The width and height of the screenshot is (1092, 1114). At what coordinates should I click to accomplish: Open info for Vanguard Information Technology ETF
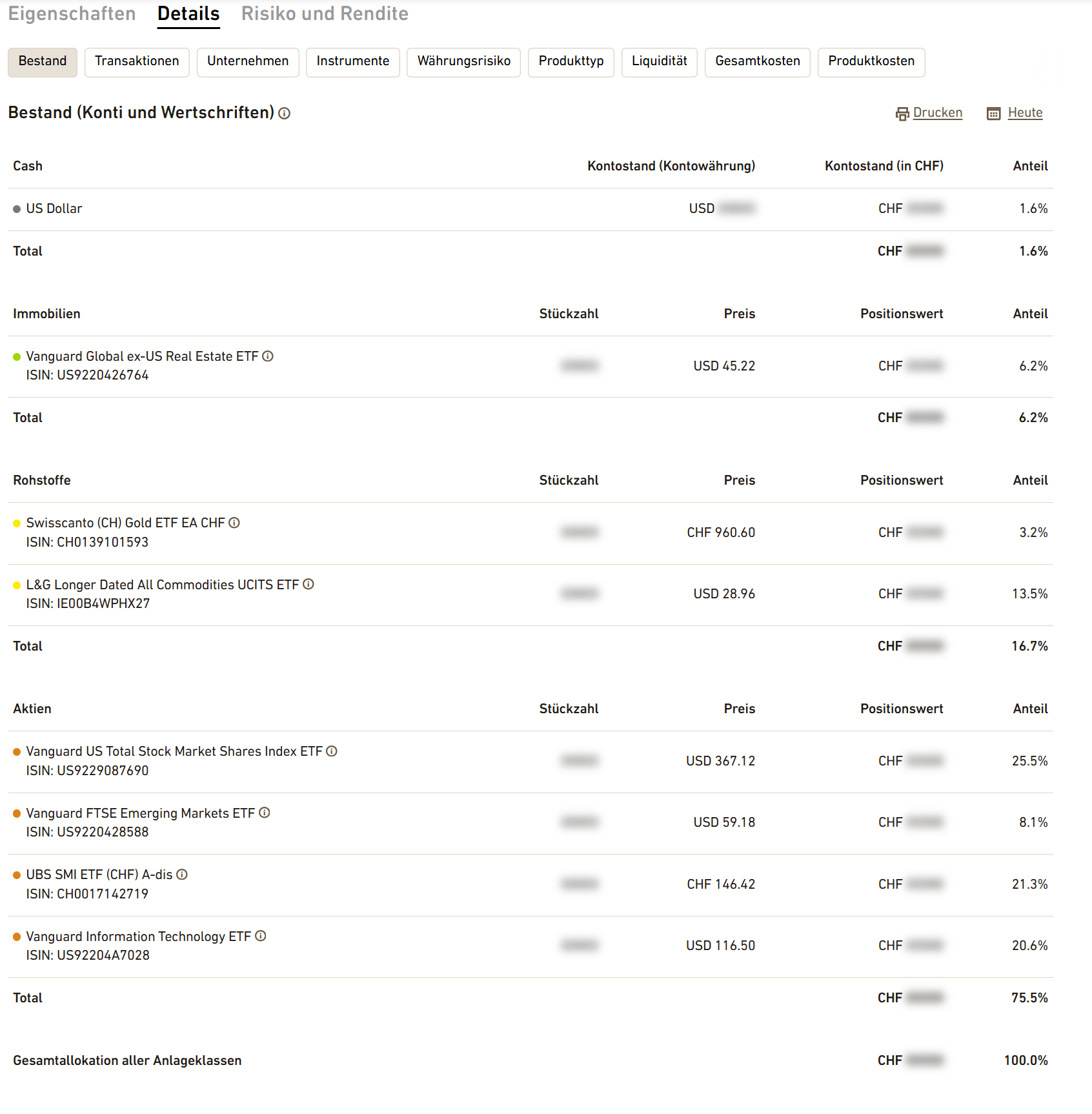click(x=261, y=936)
